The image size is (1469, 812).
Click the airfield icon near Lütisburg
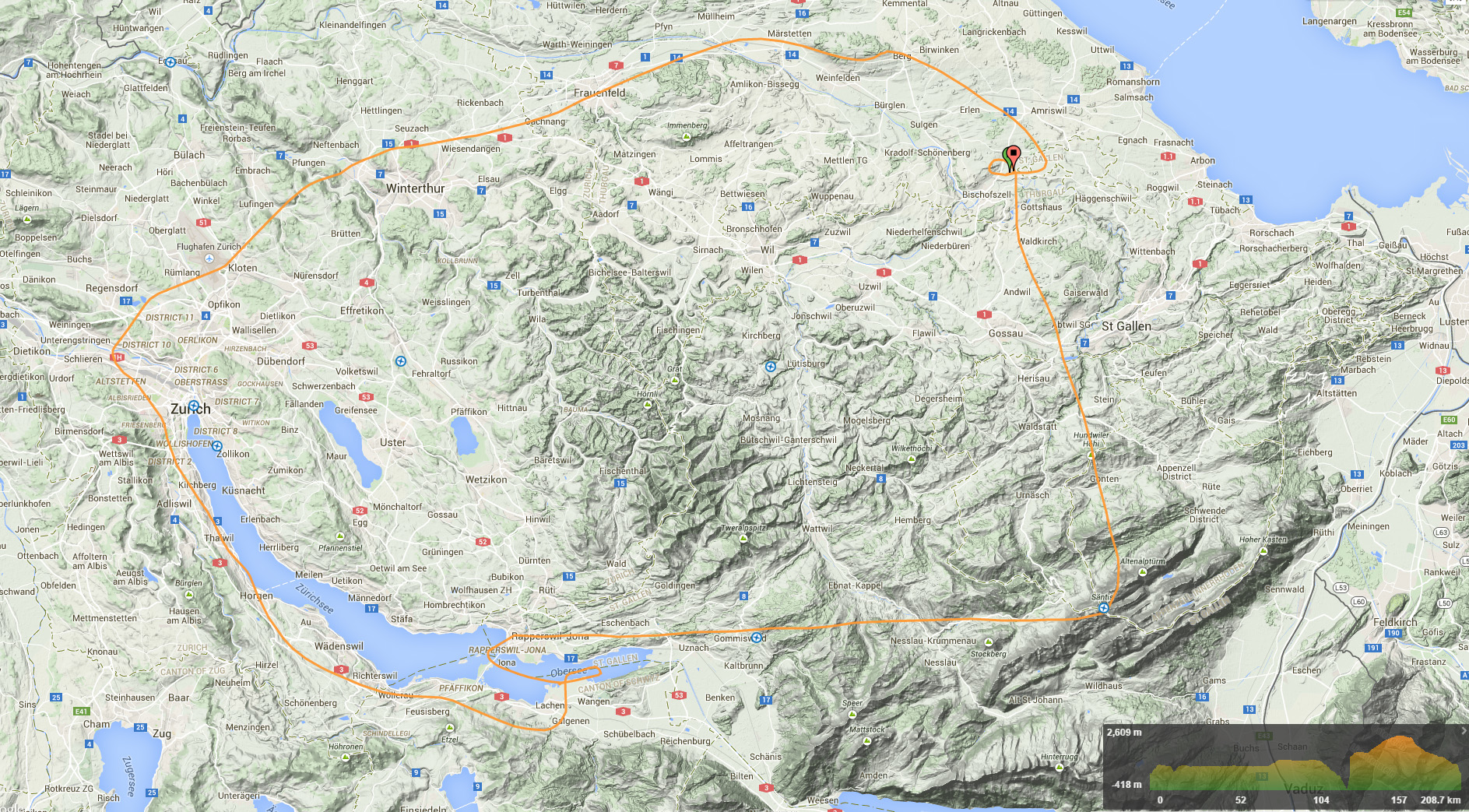(x=771, y=367)
